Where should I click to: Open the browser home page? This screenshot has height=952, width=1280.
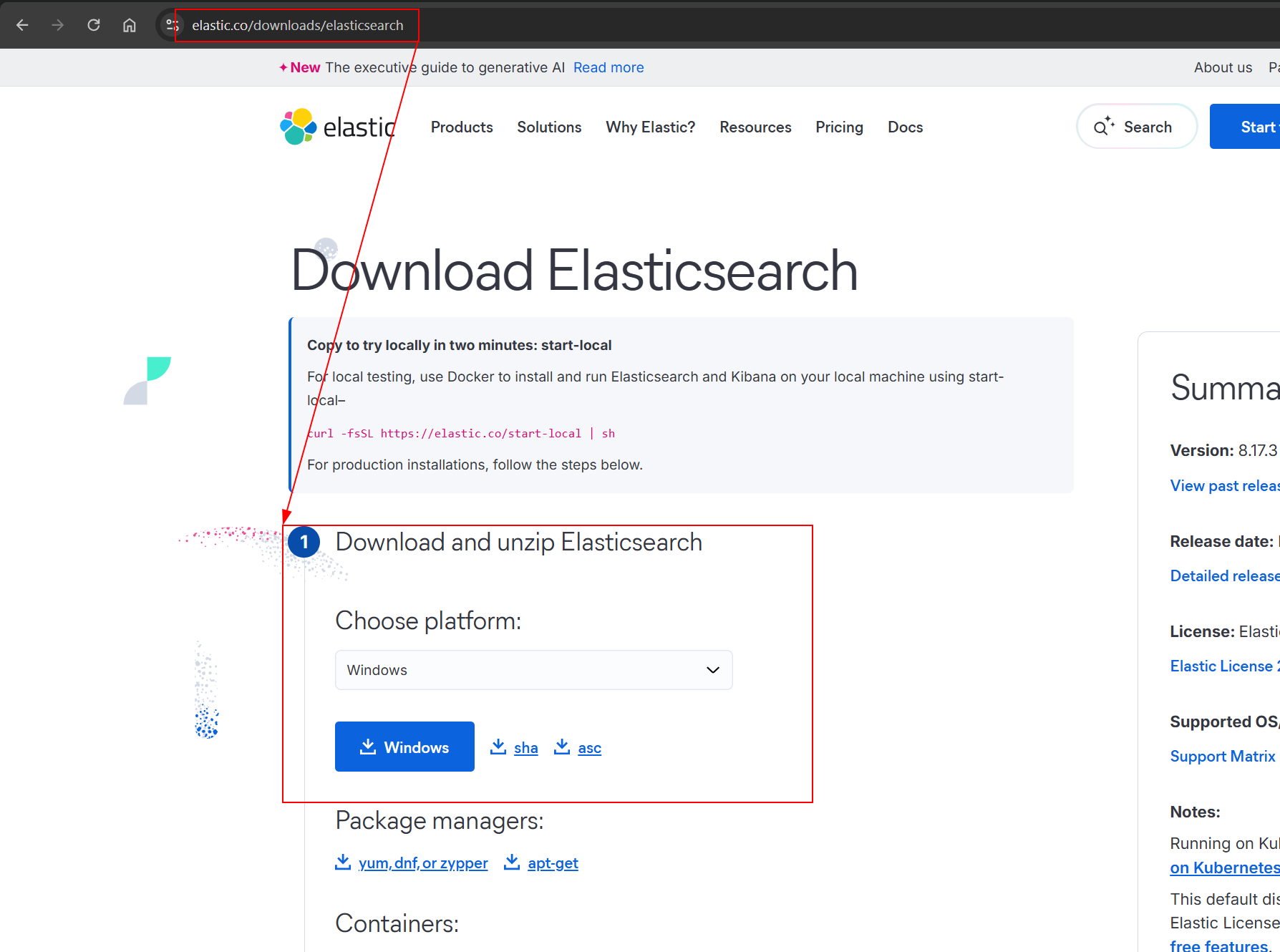pos(130,25)
